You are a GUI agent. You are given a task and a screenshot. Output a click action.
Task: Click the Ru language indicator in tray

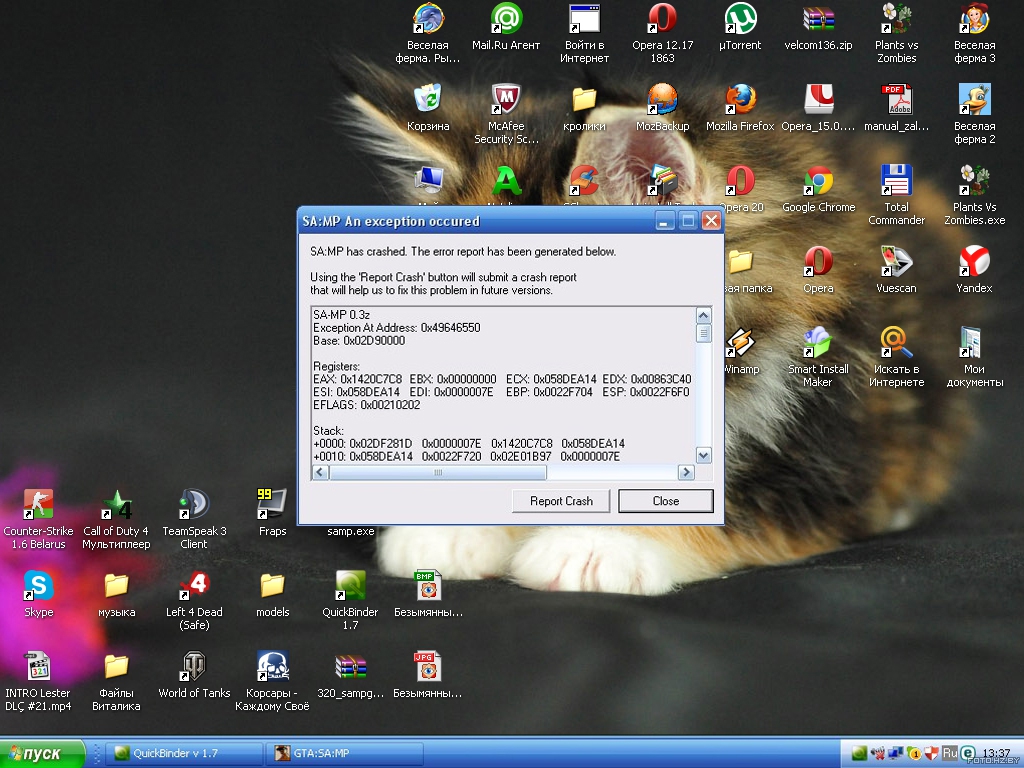click(x=950, y=753)
